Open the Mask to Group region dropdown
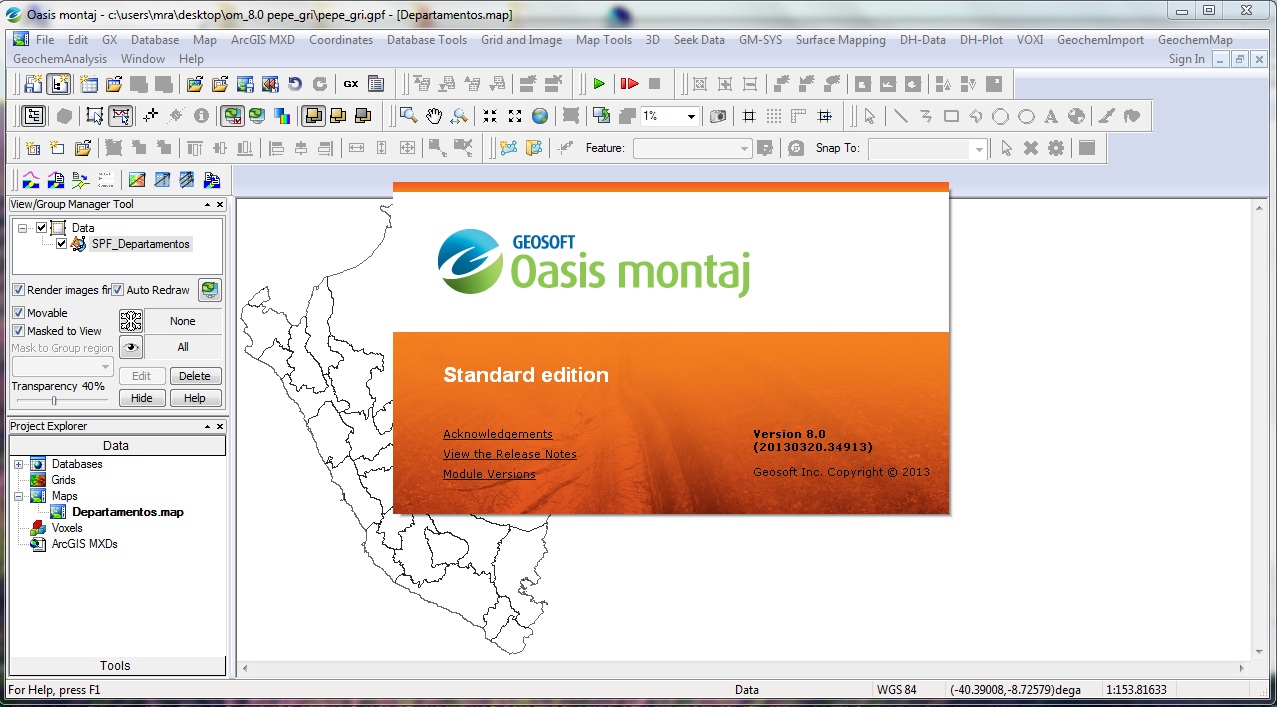Image resolution: width=1277 pixels, height=707 pixels. [105, 367]
